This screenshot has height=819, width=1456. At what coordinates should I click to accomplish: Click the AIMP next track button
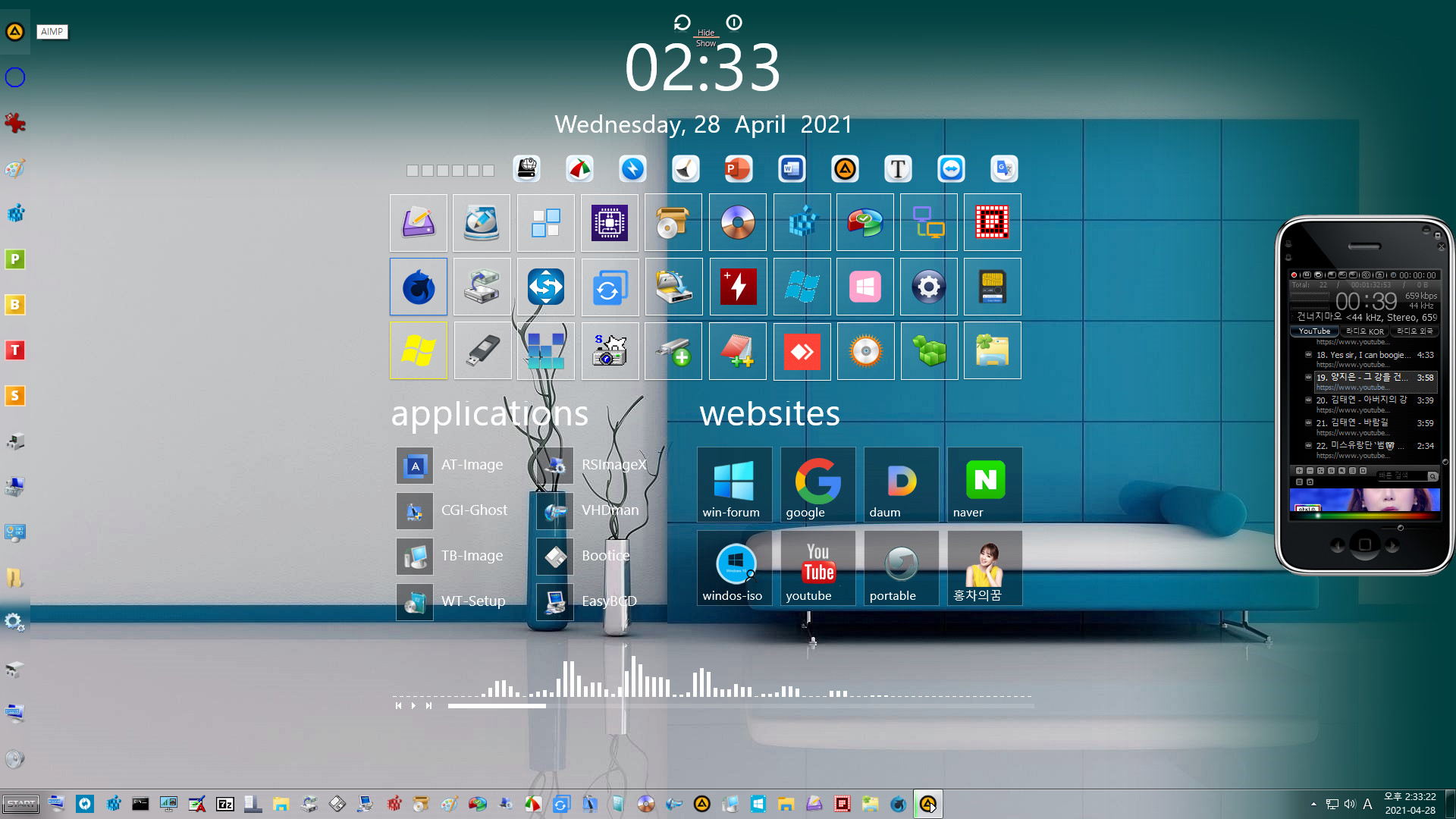pos(1392,545)
